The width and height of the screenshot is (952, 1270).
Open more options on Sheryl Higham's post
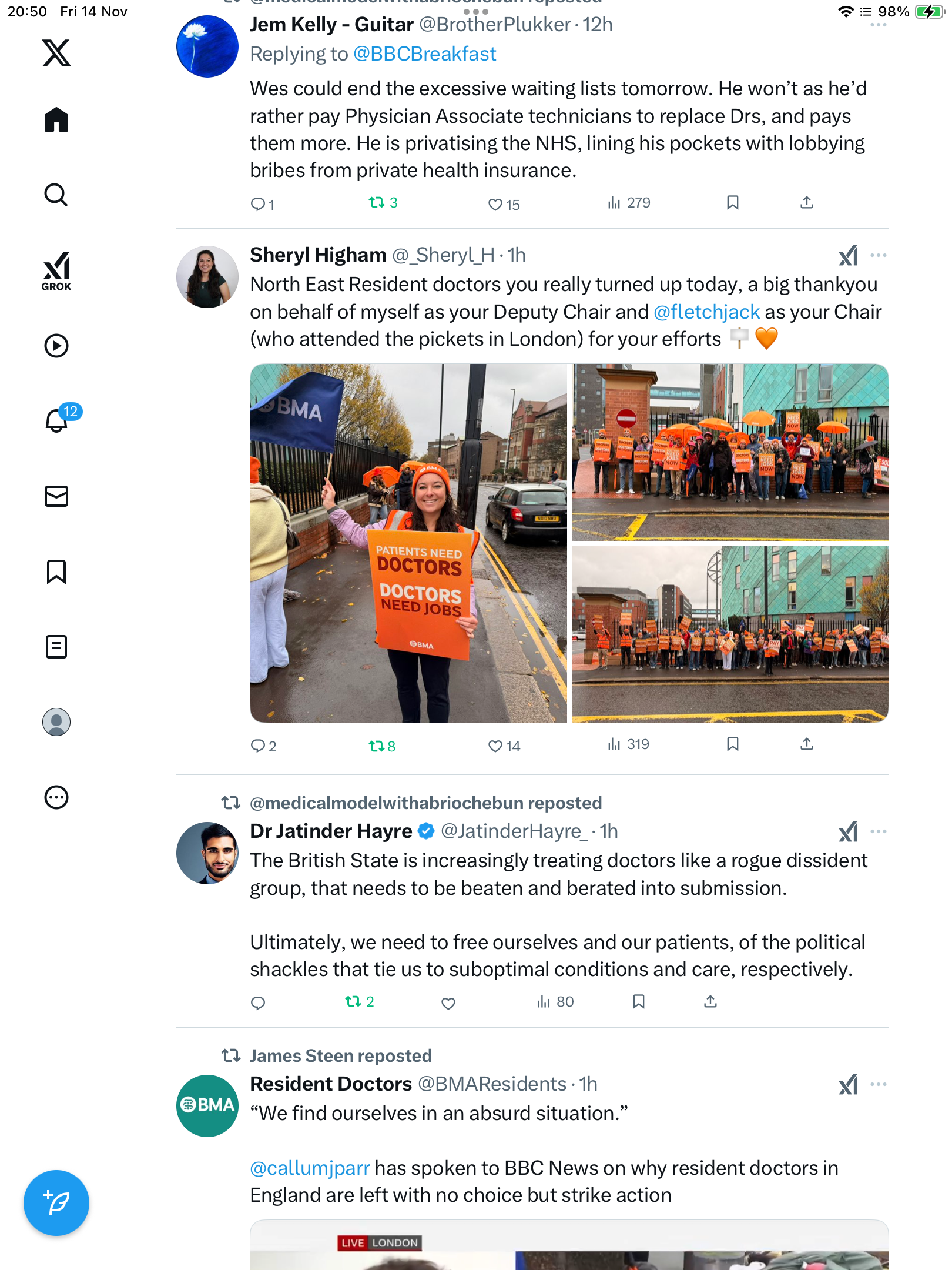(879, 255)
